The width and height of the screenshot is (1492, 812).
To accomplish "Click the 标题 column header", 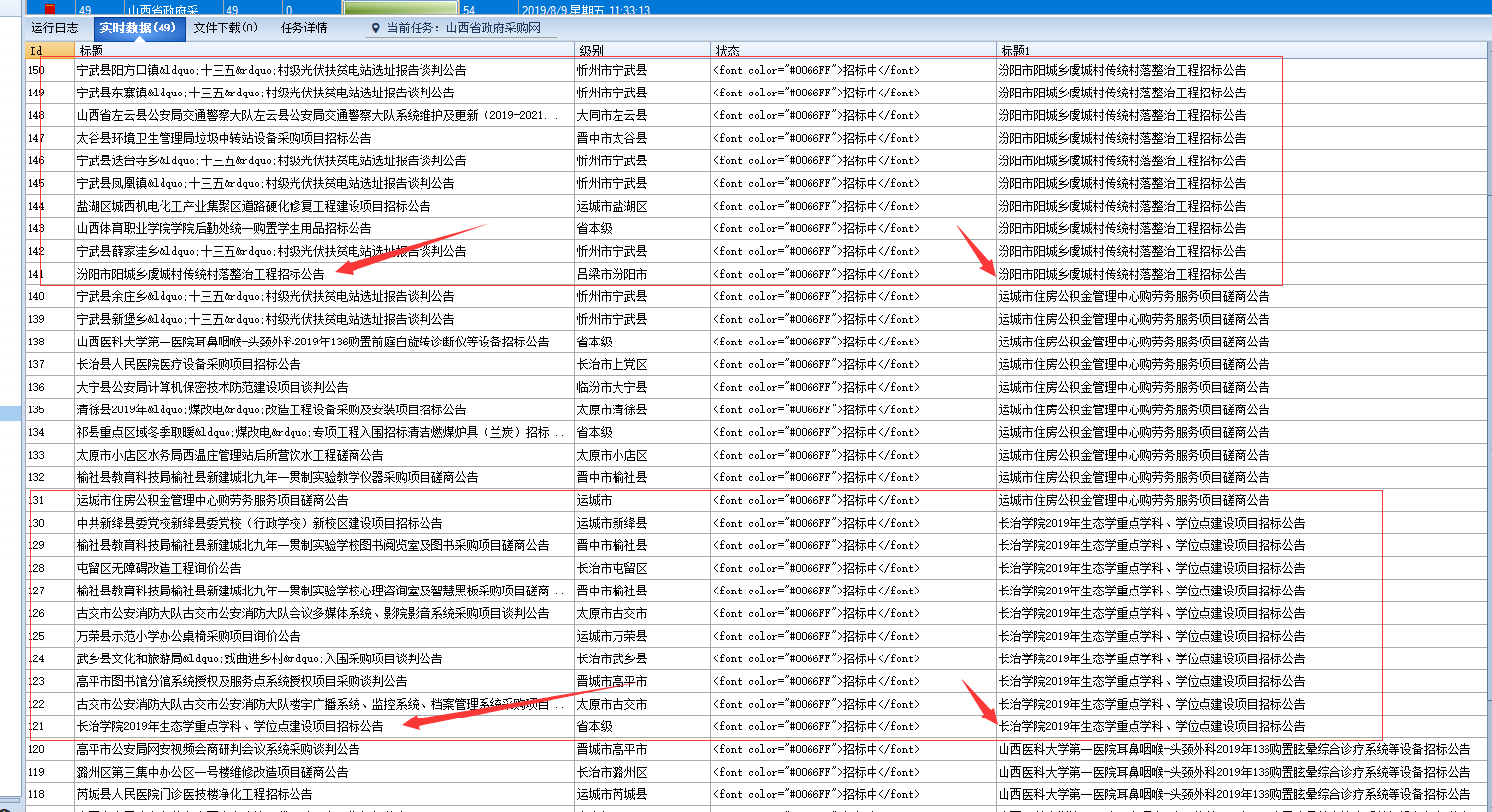I will pyautogui.click(x=325, y=50).
